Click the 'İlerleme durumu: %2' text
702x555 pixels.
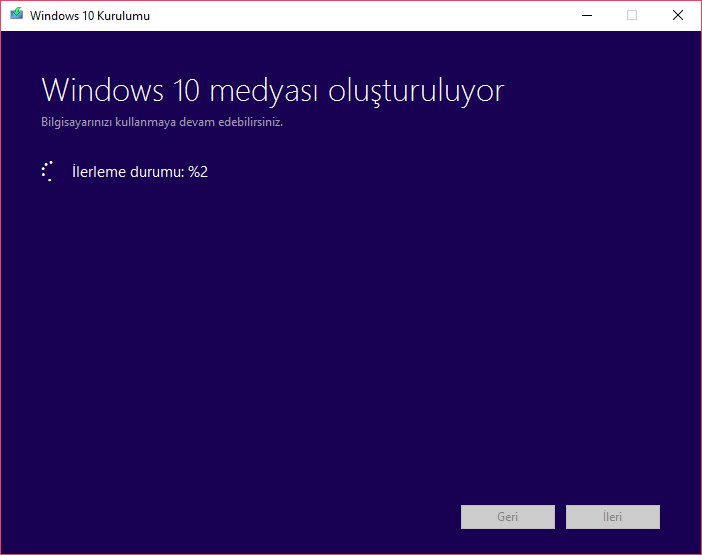140,172
